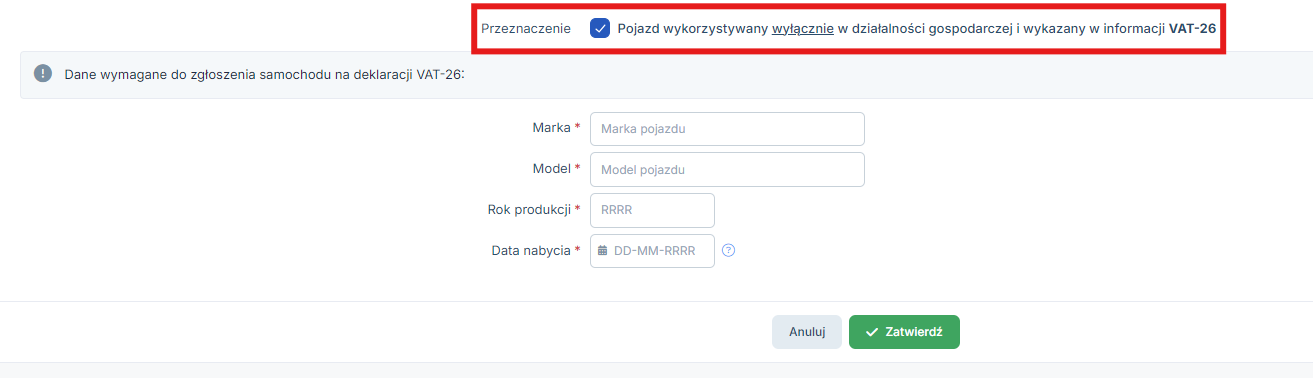Screen dimensions: 1313x378
Task: Cancel the form with Anuluj
Action: [807, 332]
